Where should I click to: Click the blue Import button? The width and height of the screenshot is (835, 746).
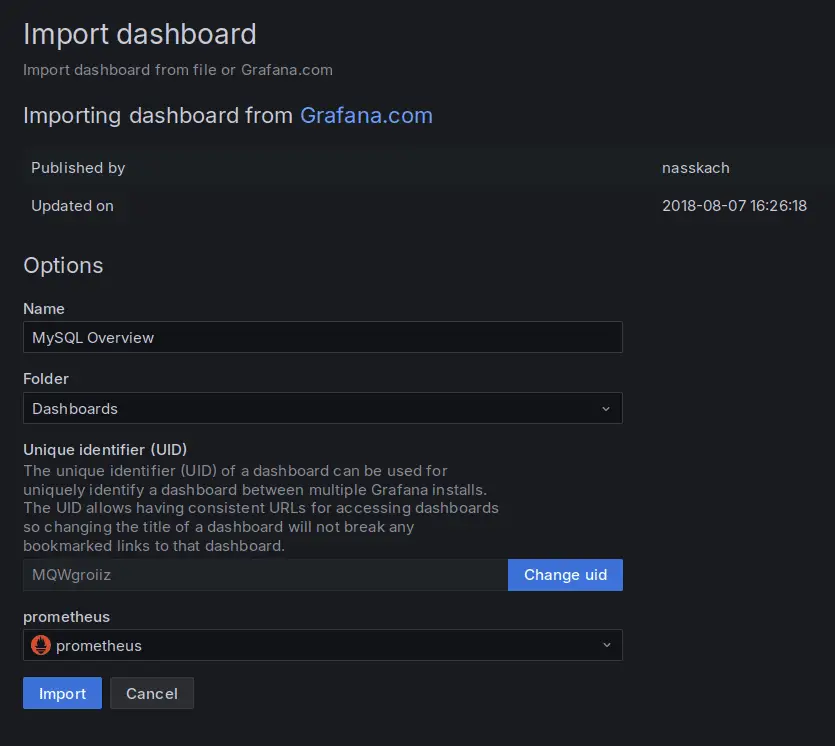(x=62, y=693)
